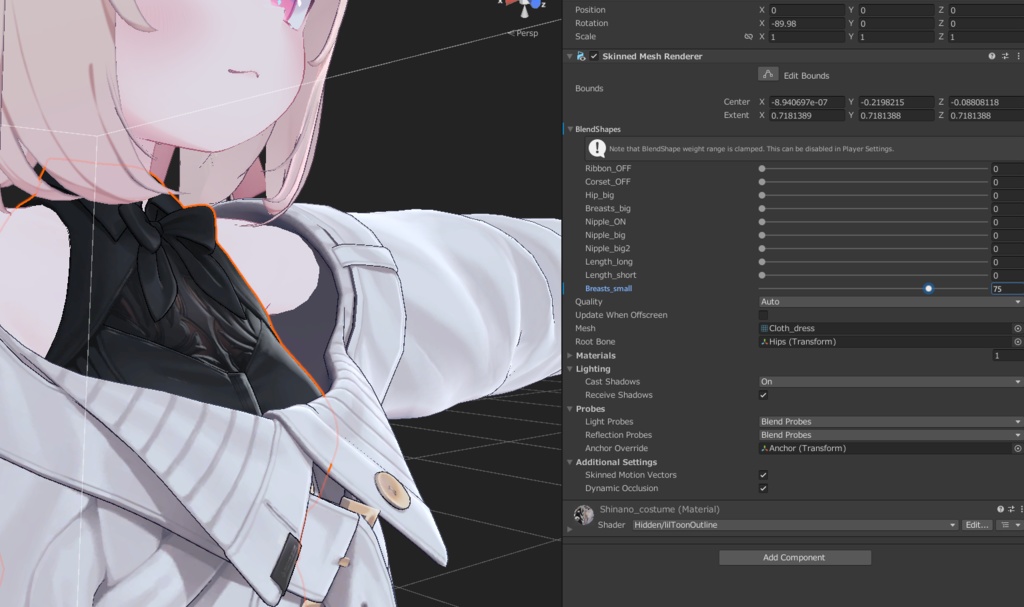This screenshot has height=607, width=1024.
Task: Click the Position X input field
Action: (807, 10)
